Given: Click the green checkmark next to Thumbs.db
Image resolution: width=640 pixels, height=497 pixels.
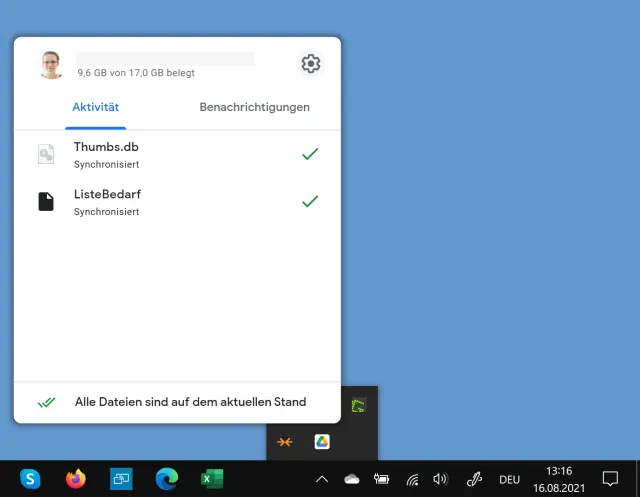Looking at the screenshot, I should (x=310, y=154).
